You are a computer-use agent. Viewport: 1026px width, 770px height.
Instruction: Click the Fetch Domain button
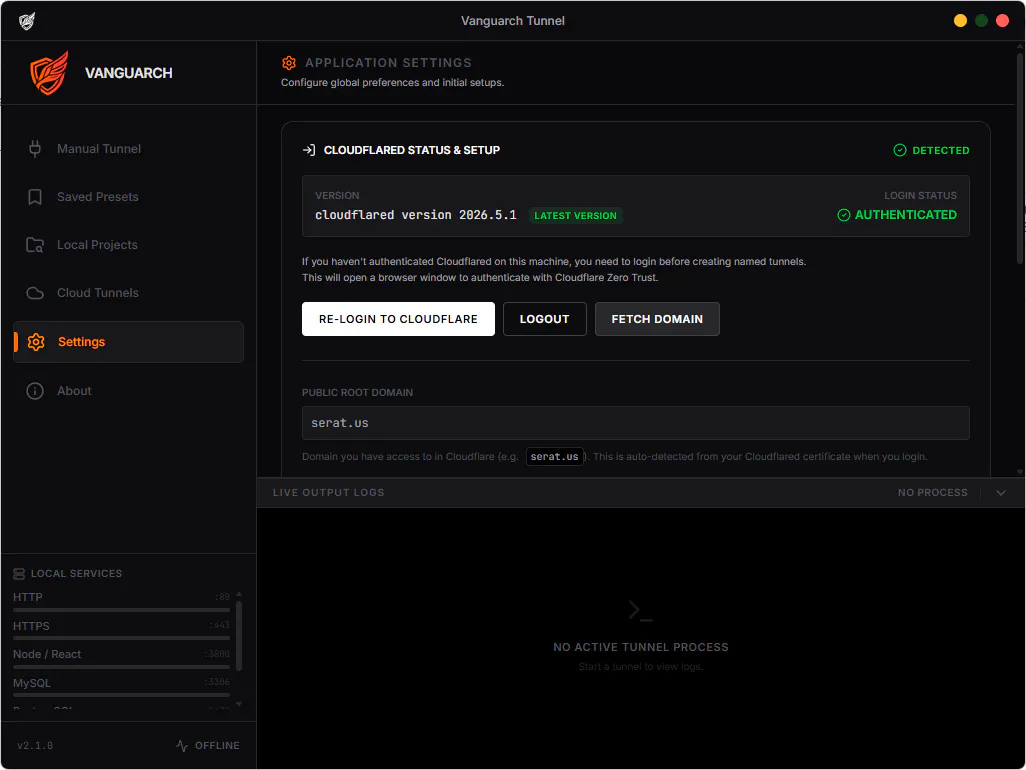(x=657, y=319)
